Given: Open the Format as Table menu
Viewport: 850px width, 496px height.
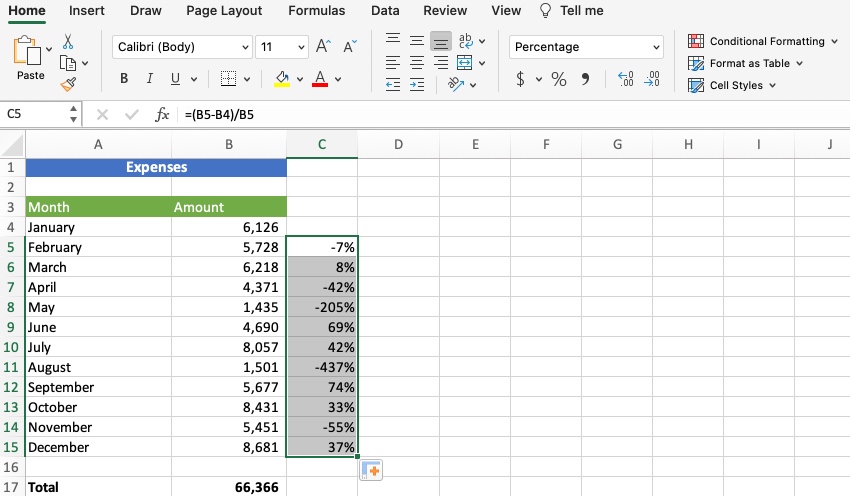Looking at the screenshot, I should (x=745, y=63).
